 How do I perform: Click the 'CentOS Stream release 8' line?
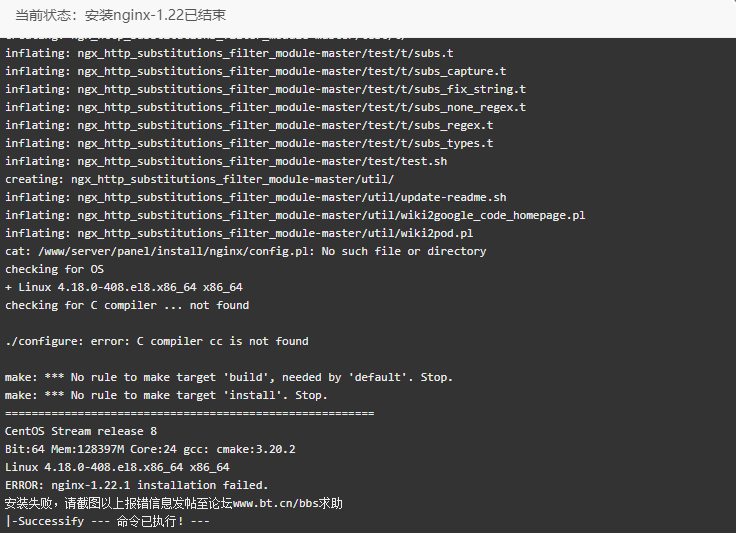click(x=81, y=431)
